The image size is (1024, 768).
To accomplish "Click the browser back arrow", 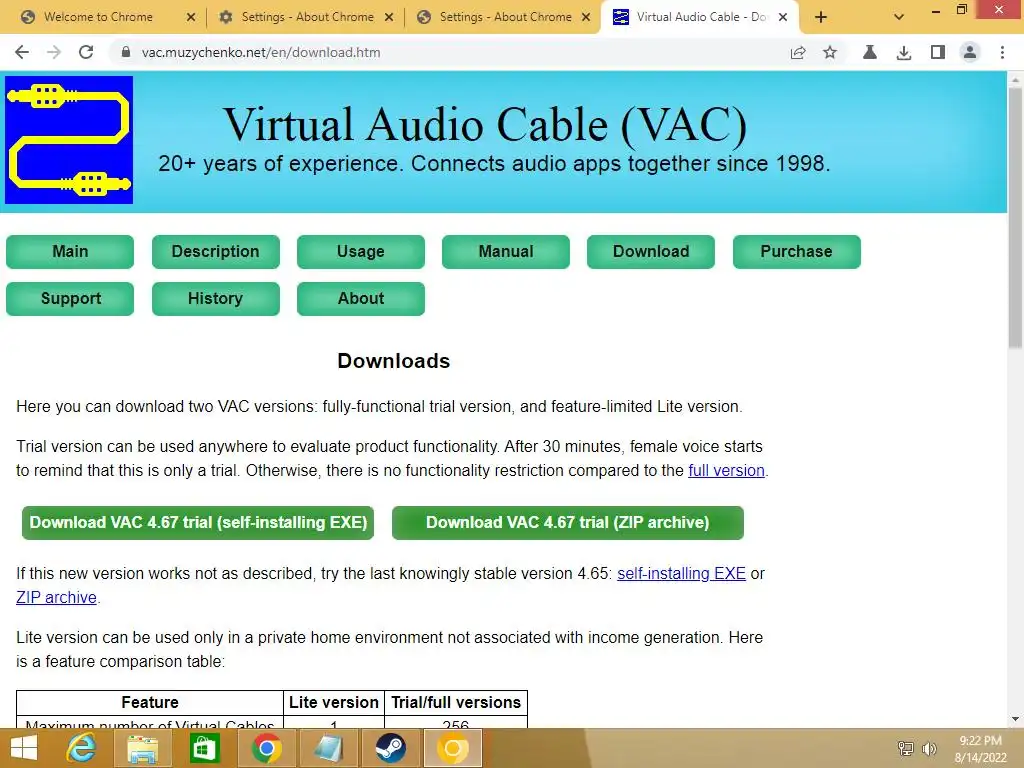I will click(x=22, y=52).
